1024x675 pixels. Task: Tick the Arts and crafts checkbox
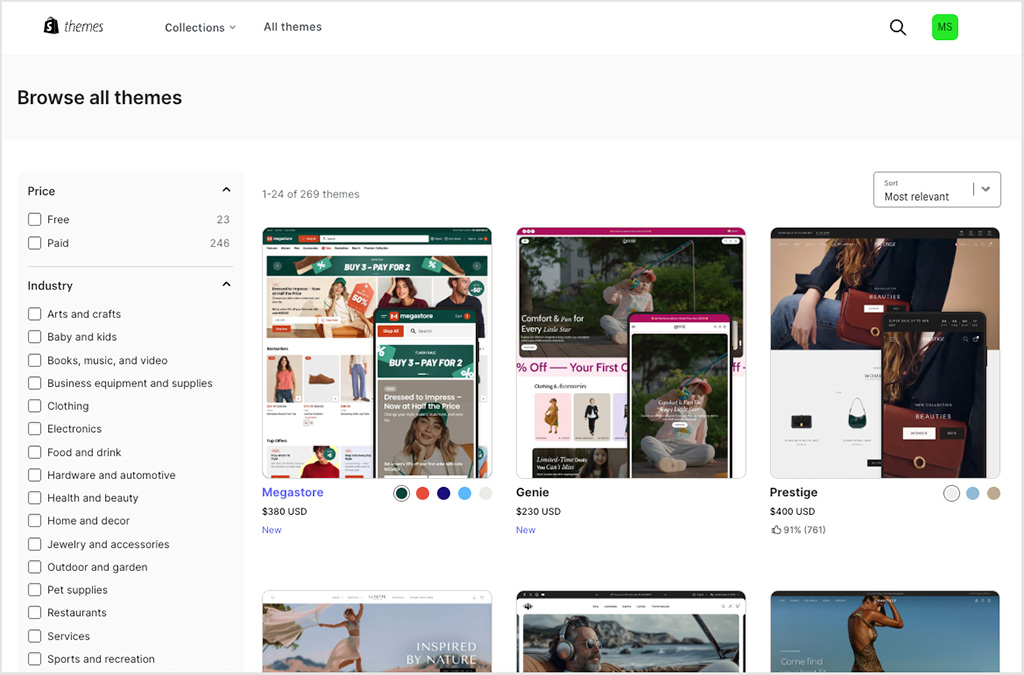tap(35, 314)
